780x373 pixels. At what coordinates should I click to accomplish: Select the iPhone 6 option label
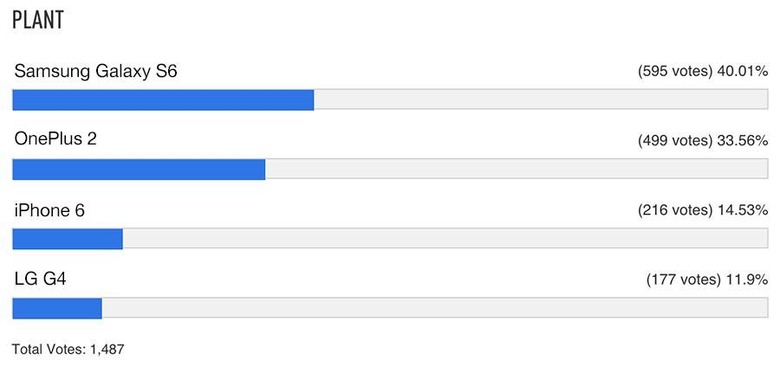click(49, 210)
